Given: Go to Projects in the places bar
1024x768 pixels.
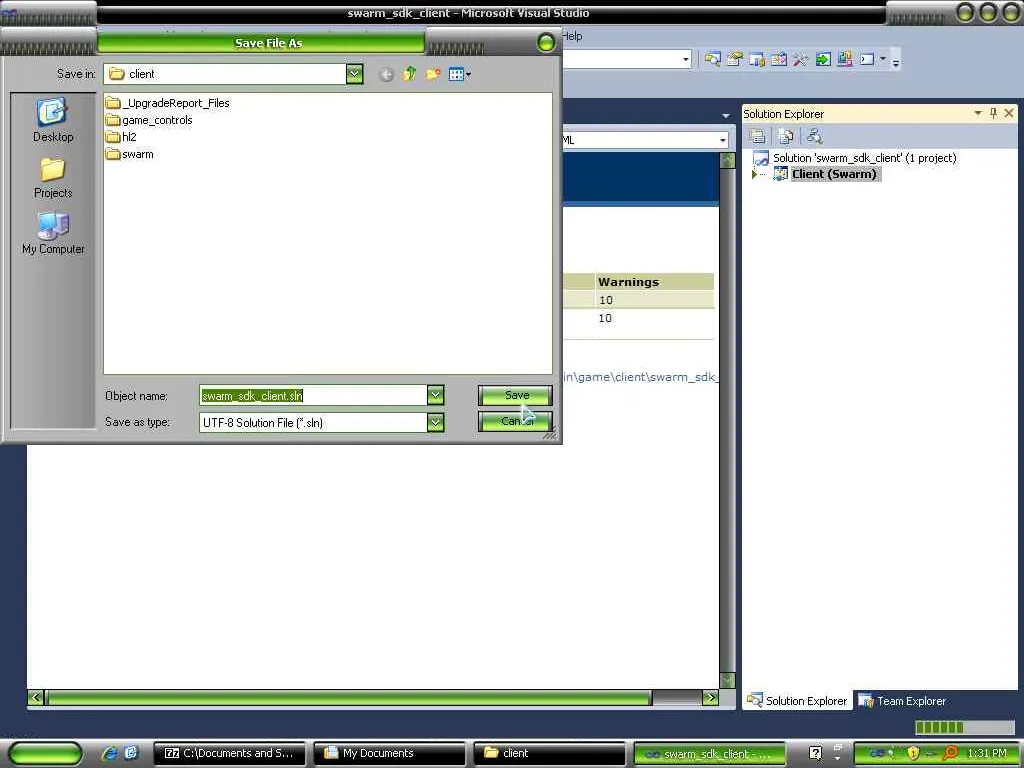Looking at the screenshot, I should pyautogui.click(x=53, y=178).
